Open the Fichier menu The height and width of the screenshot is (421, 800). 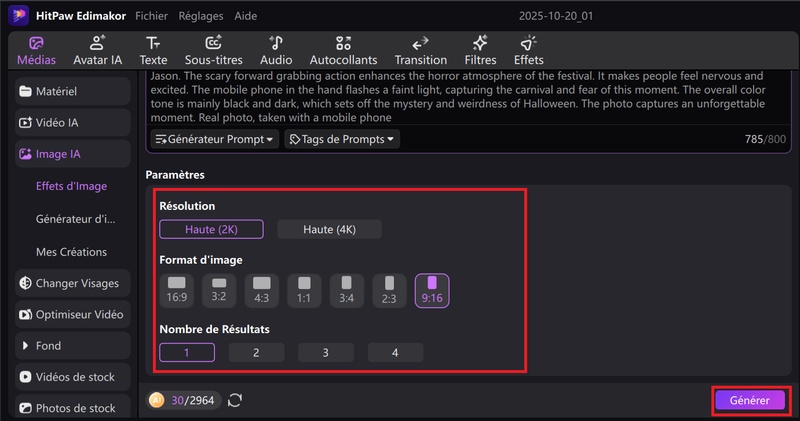click(x=151, y=17)
